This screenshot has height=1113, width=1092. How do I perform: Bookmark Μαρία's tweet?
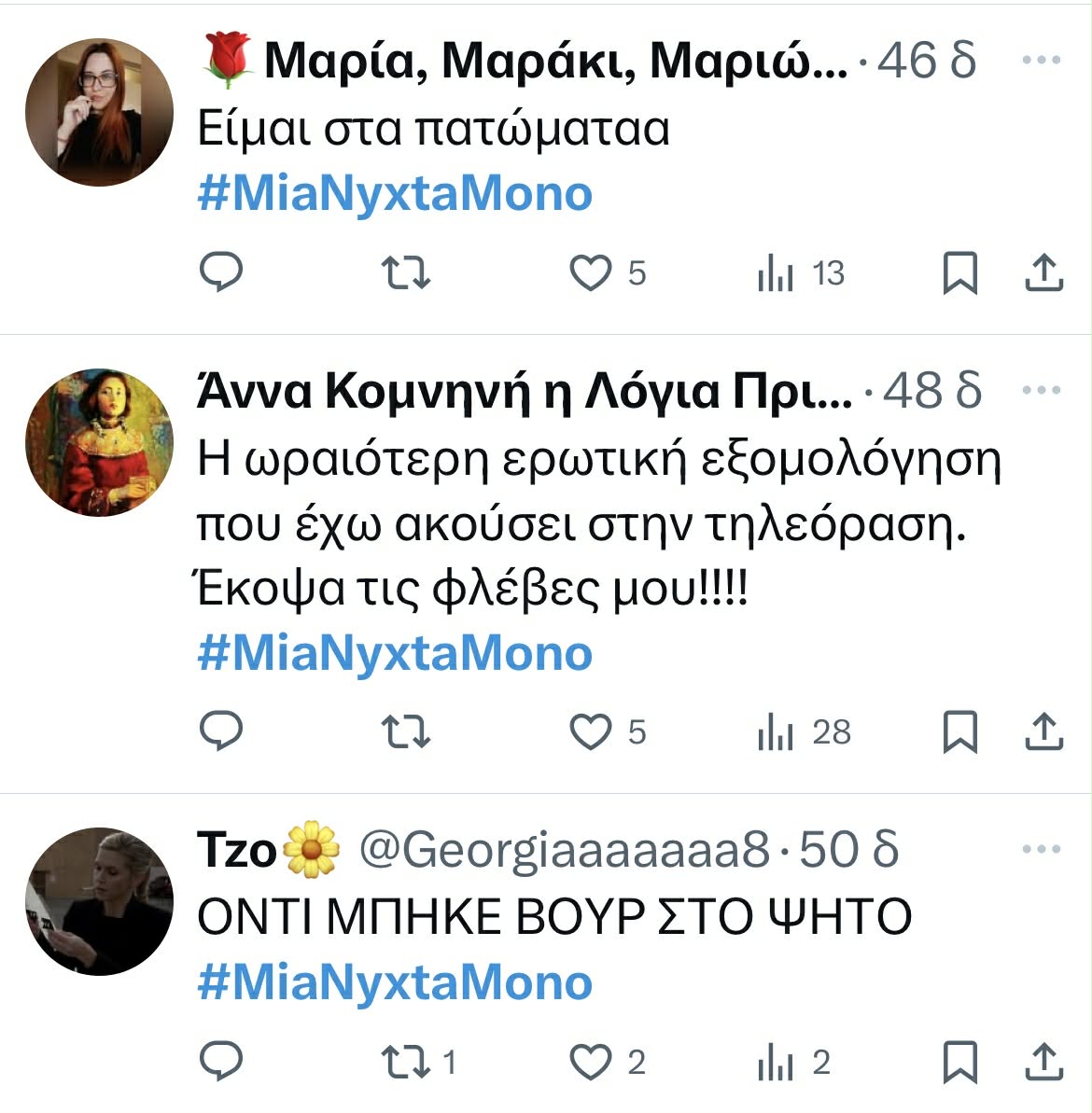pos(960,272)
